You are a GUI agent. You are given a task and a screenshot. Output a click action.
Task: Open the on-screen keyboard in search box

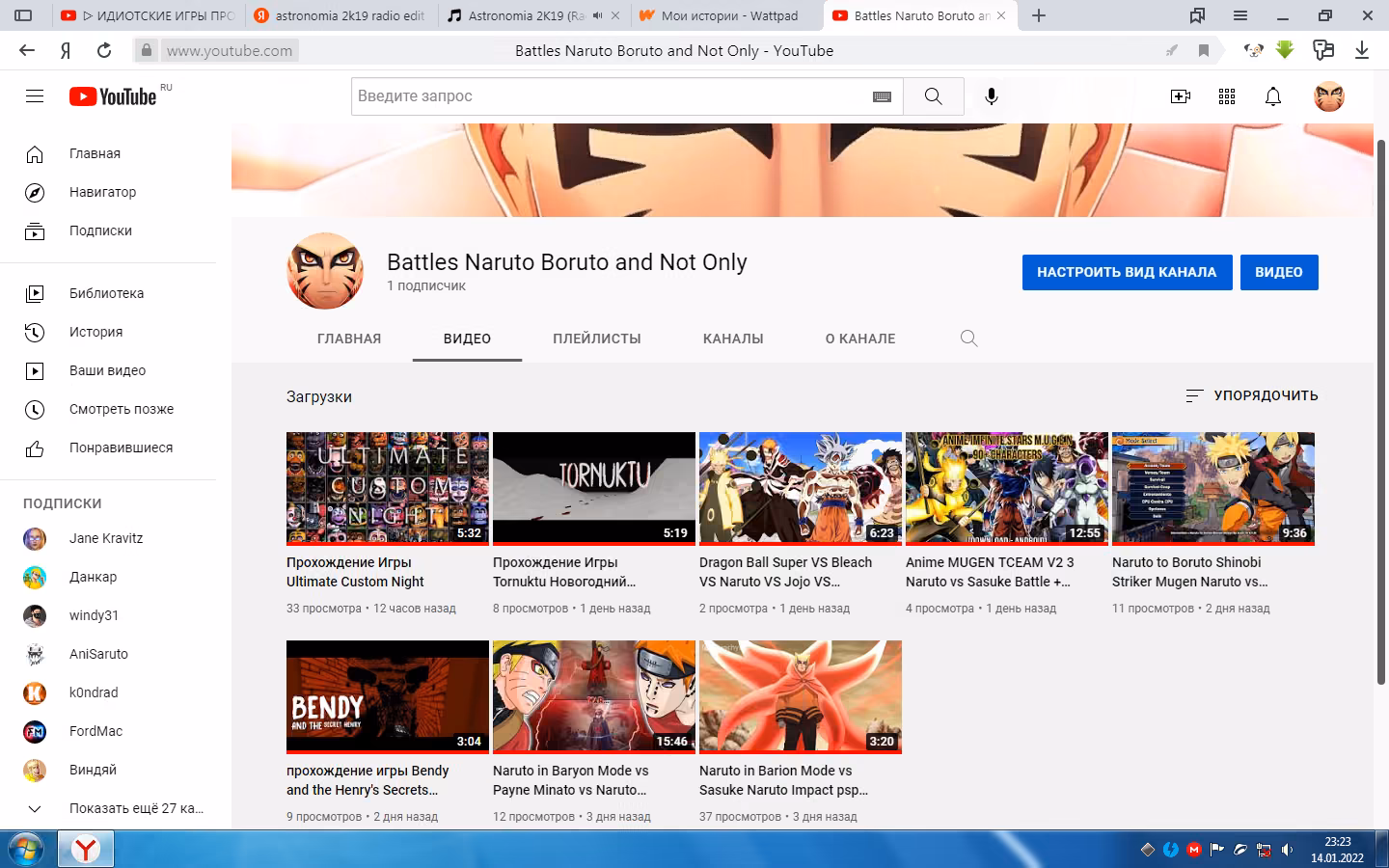[x=882, y=96]
